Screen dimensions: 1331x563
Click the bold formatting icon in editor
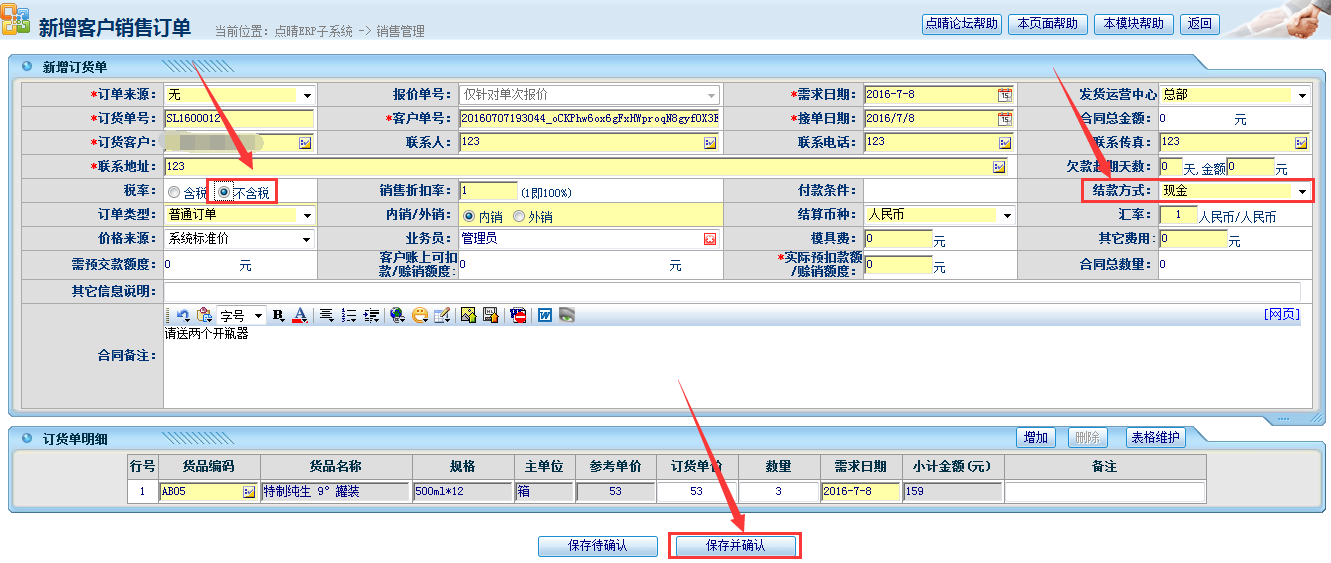[x=278, y=315]
